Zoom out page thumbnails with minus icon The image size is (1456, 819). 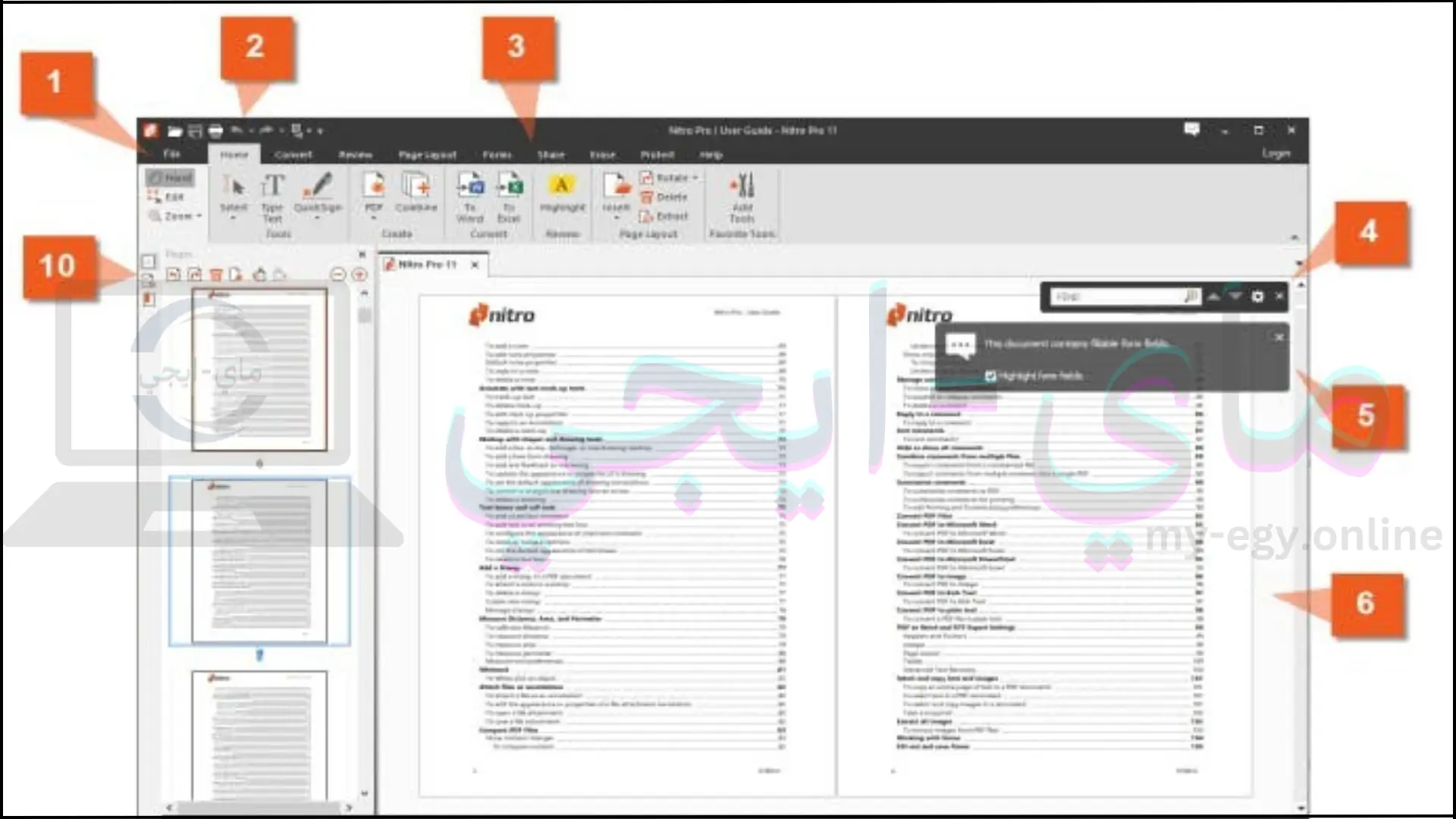(x=338, y=275)
